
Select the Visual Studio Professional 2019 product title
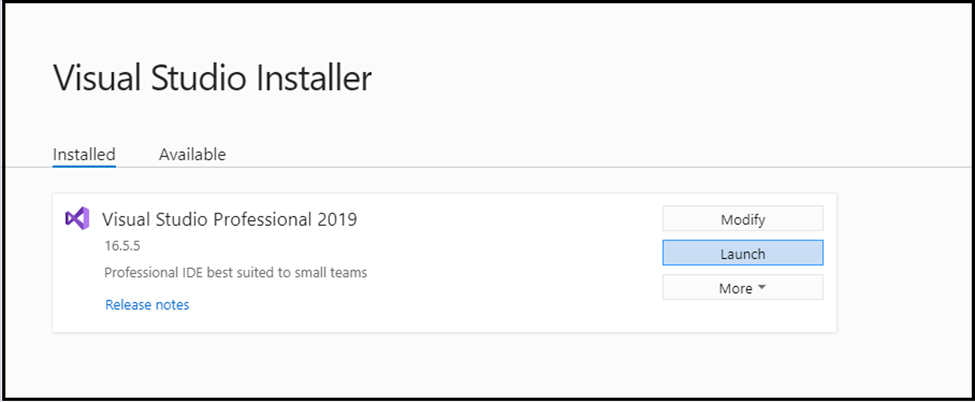click(x=229, y=220)
